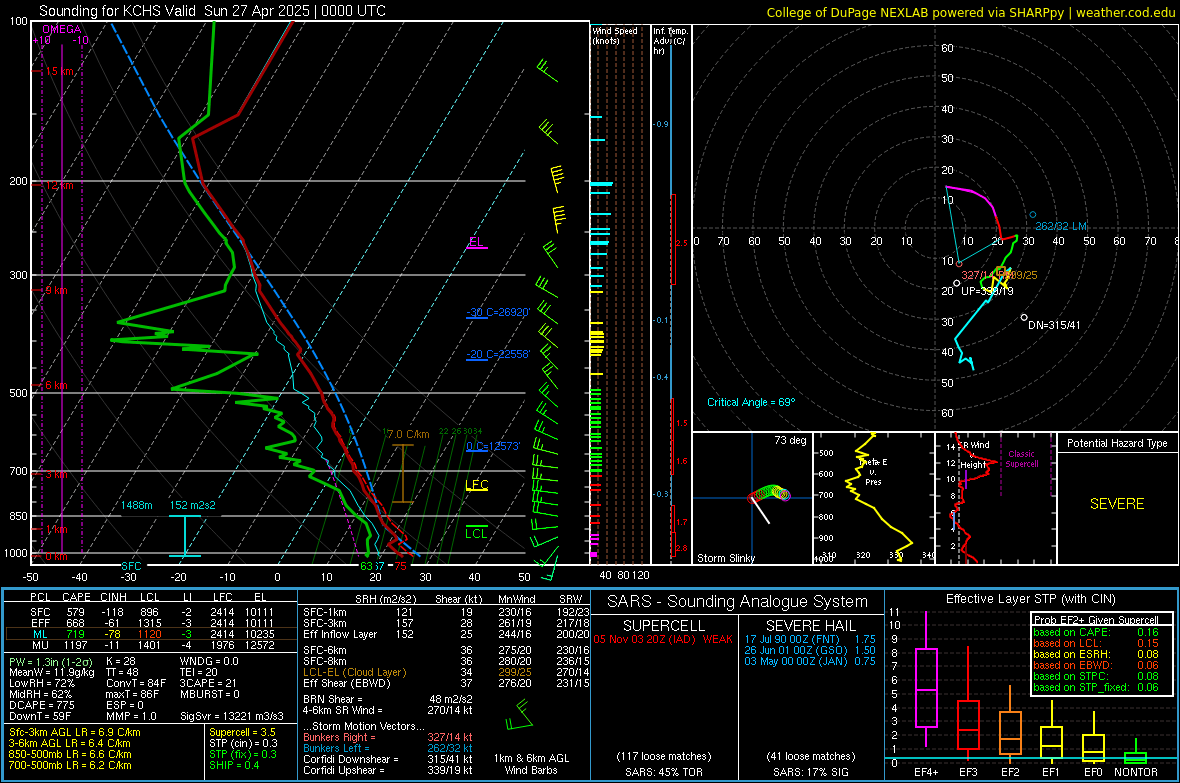
Task: Click the '1km & 6km AGL Wind Barbs' caption
Action: [531, 764]
